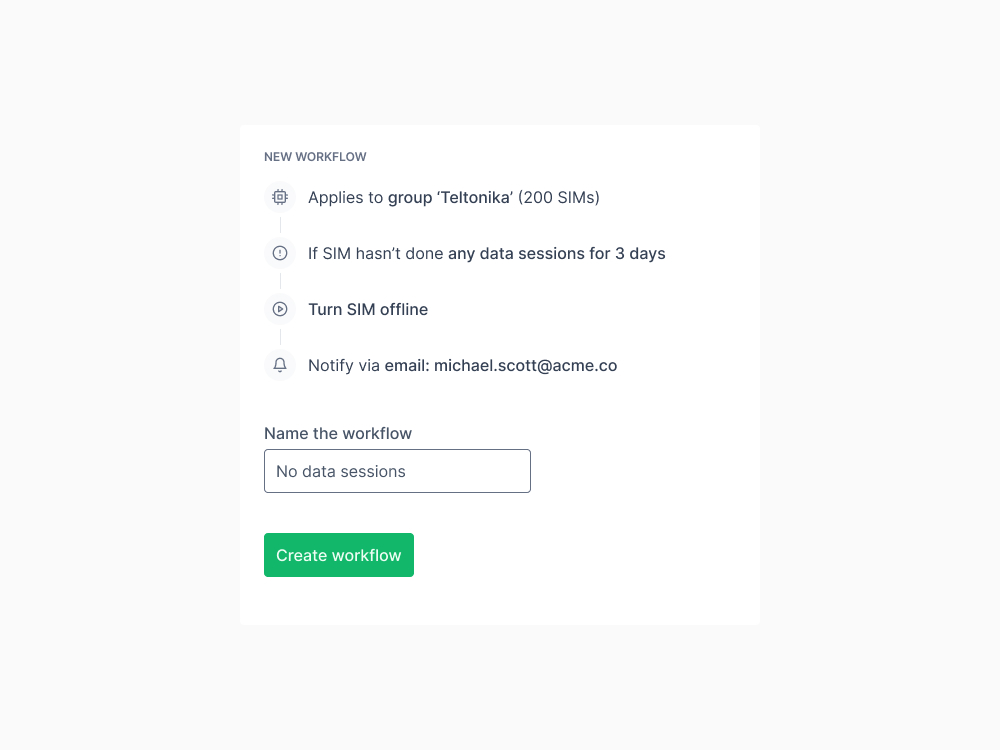Select the alert condition icon on the second step

click(279, 253)
